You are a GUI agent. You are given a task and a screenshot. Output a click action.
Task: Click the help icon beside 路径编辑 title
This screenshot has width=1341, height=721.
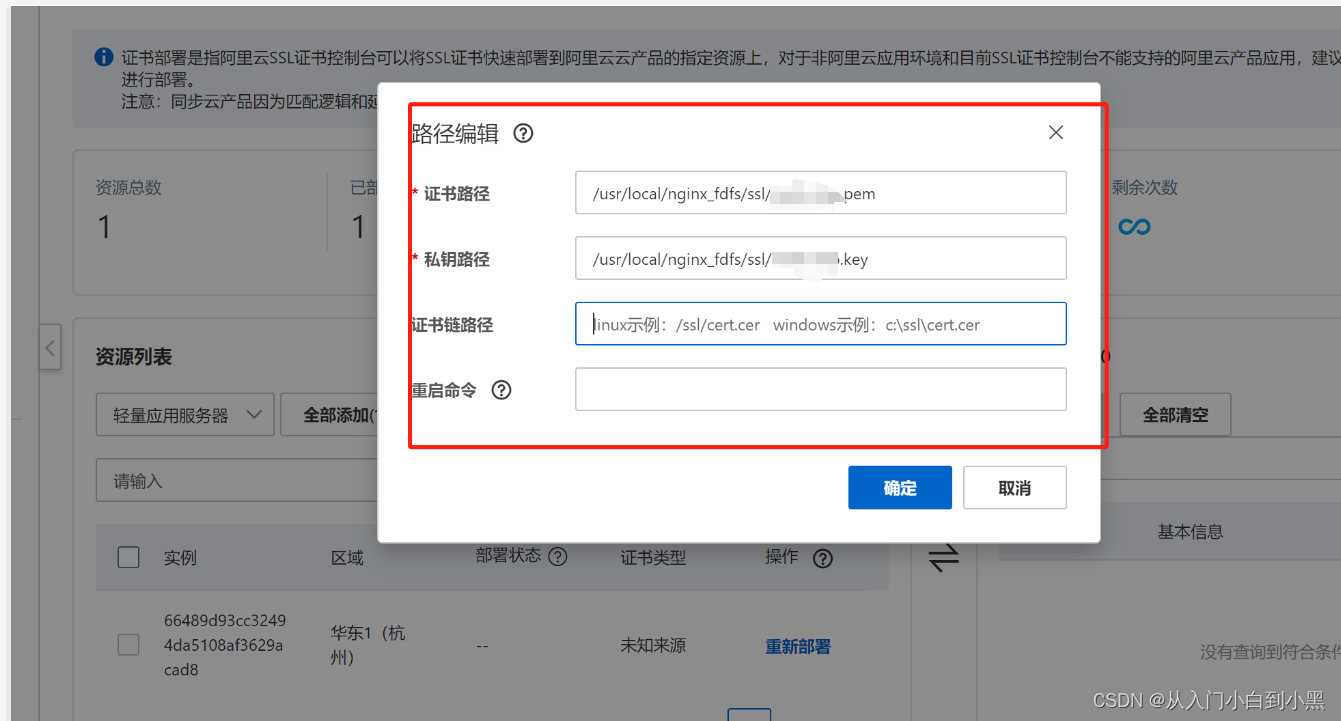coord(523,133)
